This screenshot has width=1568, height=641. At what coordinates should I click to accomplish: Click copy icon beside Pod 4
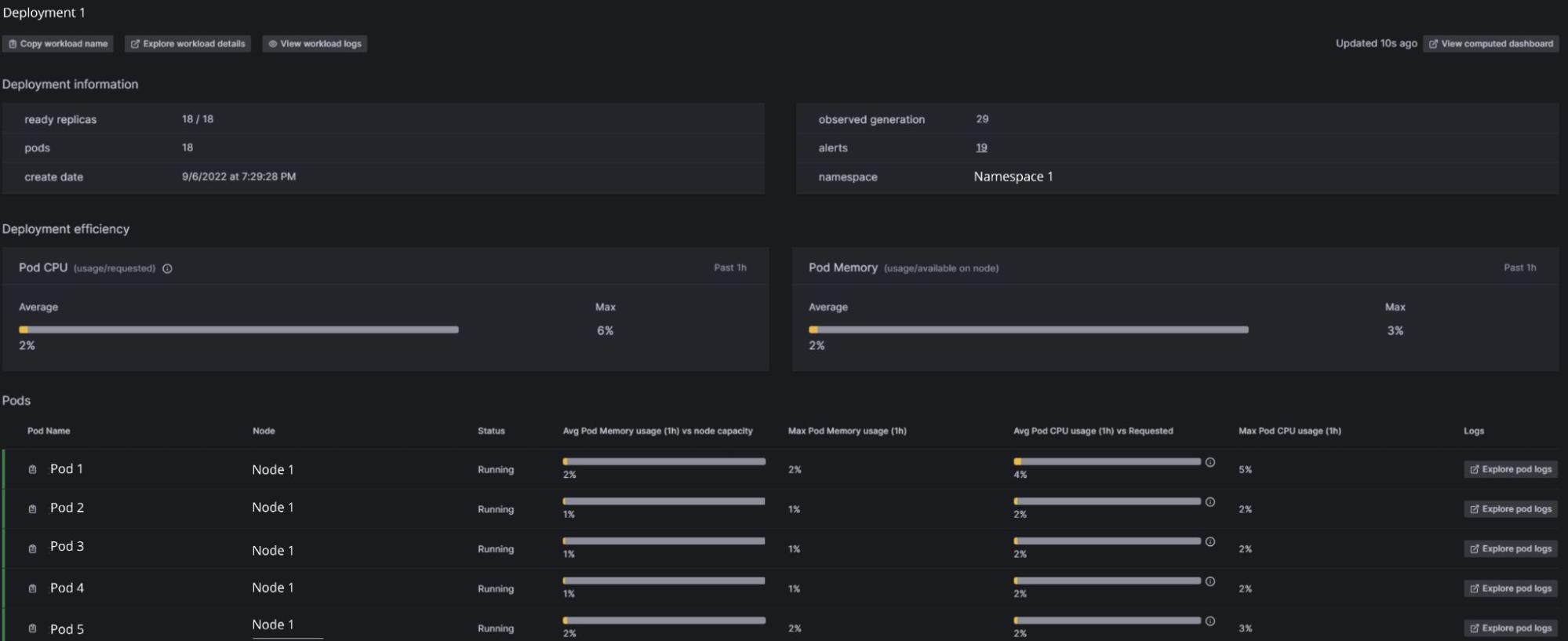click(x=32, y=588)
